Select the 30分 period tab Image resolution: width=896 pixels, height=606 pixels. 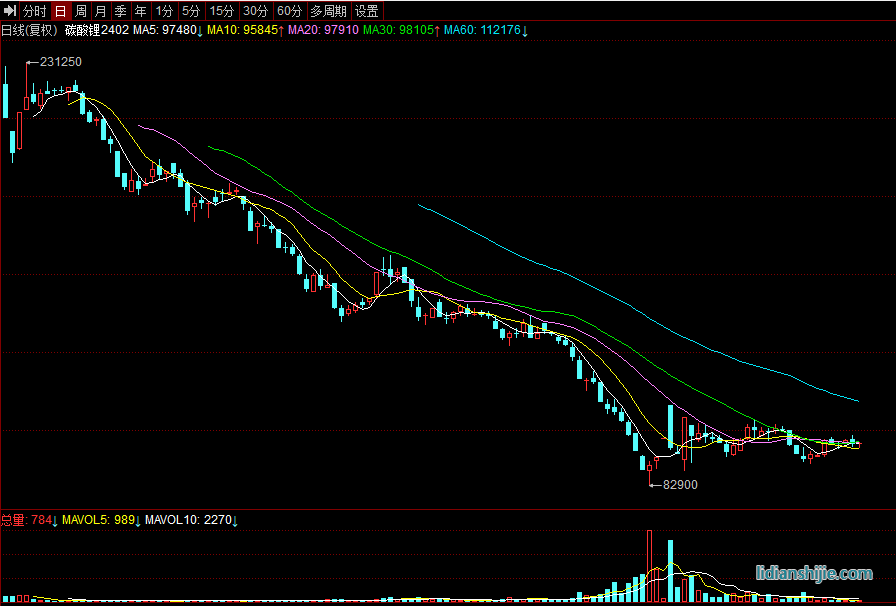click(256, 11)
